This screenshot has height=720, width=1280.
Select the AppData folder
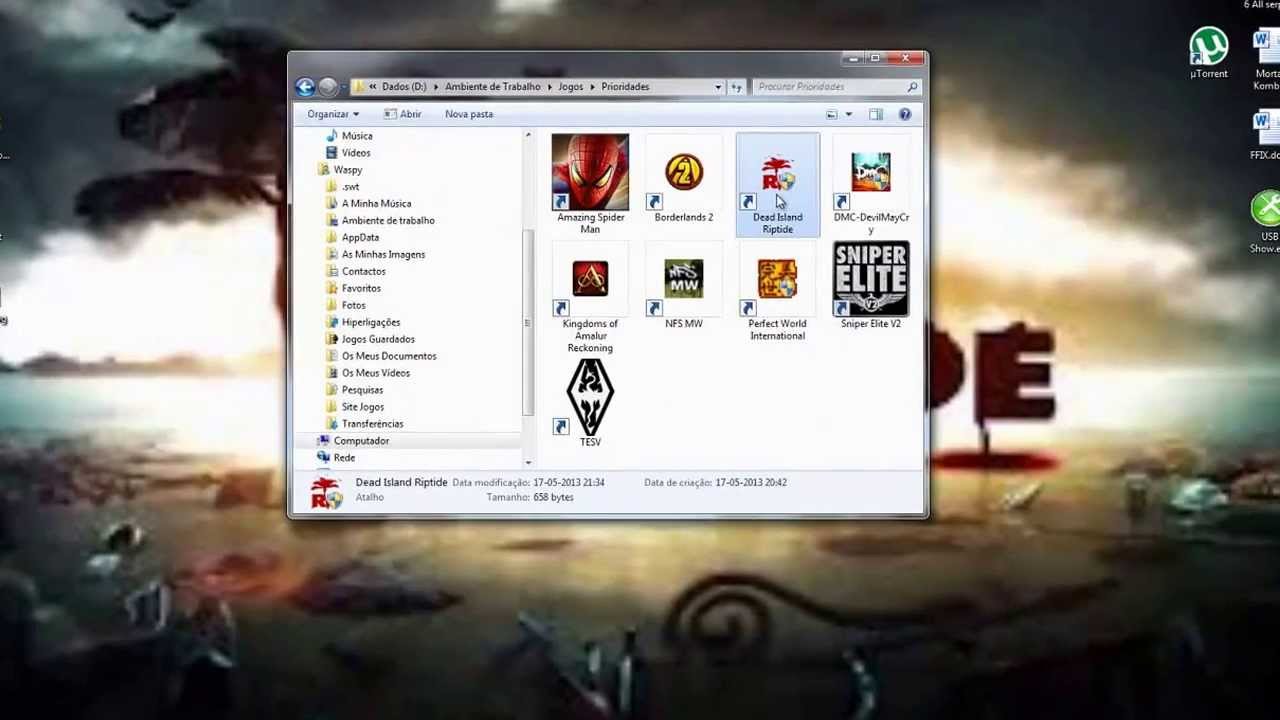coord(360,238)
